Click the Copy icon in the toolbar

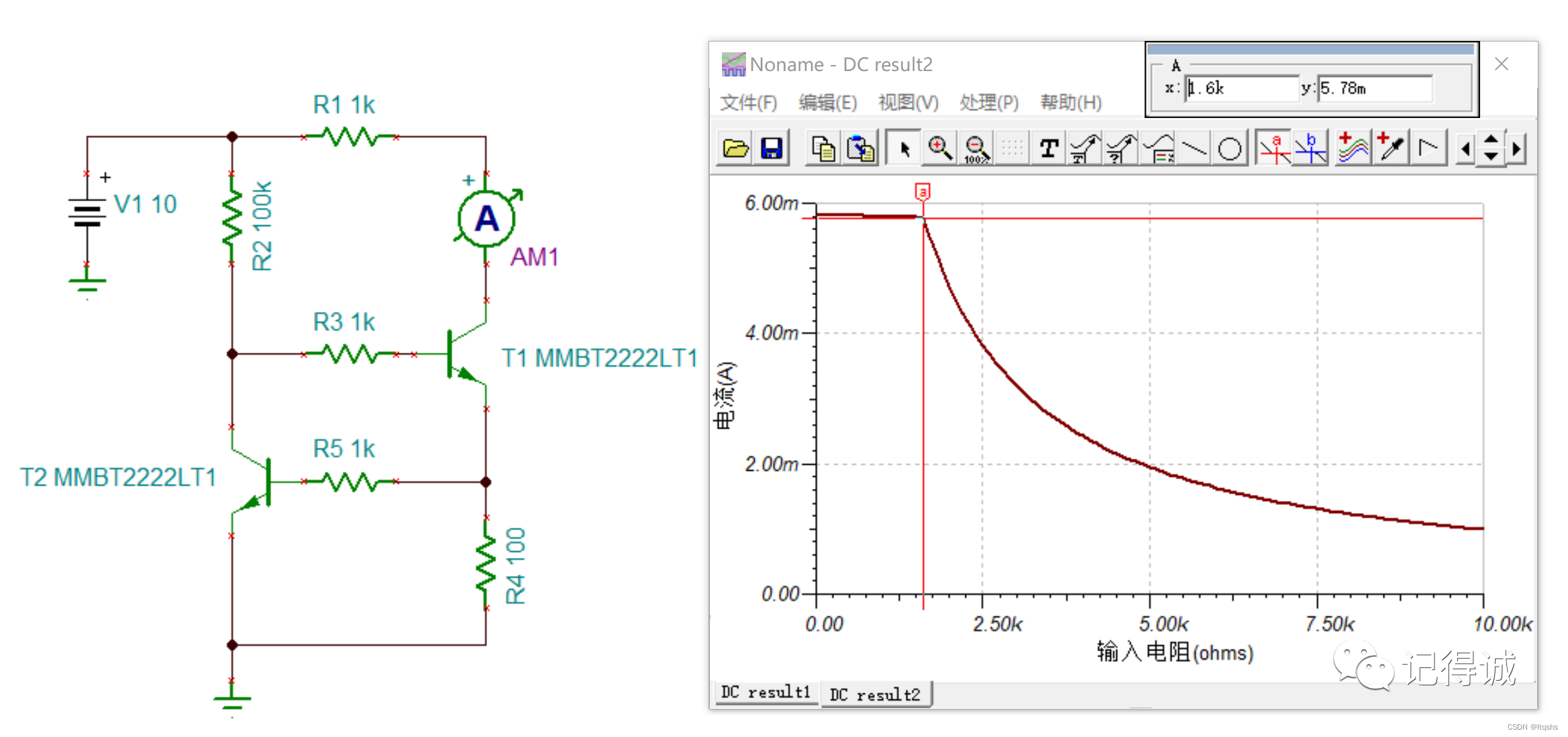(823, 148)
